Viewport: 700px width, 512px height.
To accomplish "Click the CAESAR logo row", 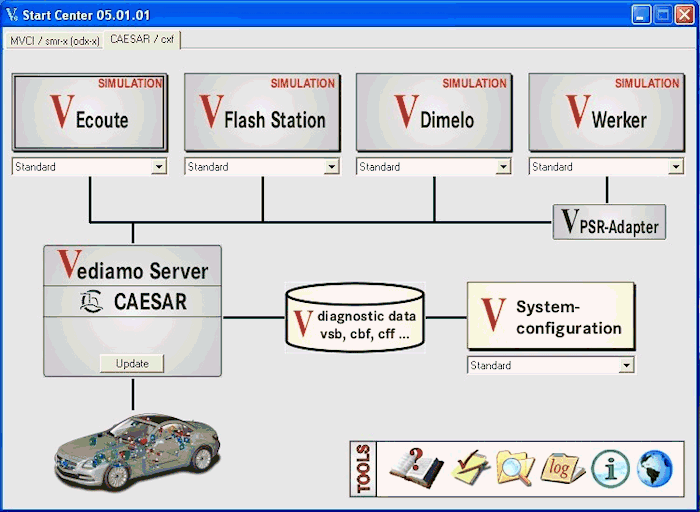I will pyautogui.click(x=133, y=301).
